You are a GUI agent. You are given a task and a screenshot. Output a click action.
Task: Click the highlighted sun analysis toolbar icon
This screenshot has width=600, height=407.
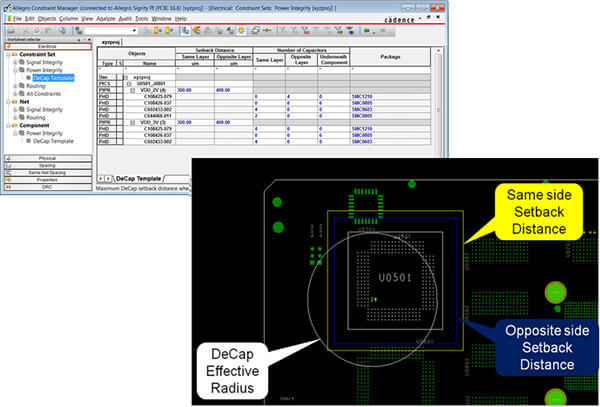point(241,31)
